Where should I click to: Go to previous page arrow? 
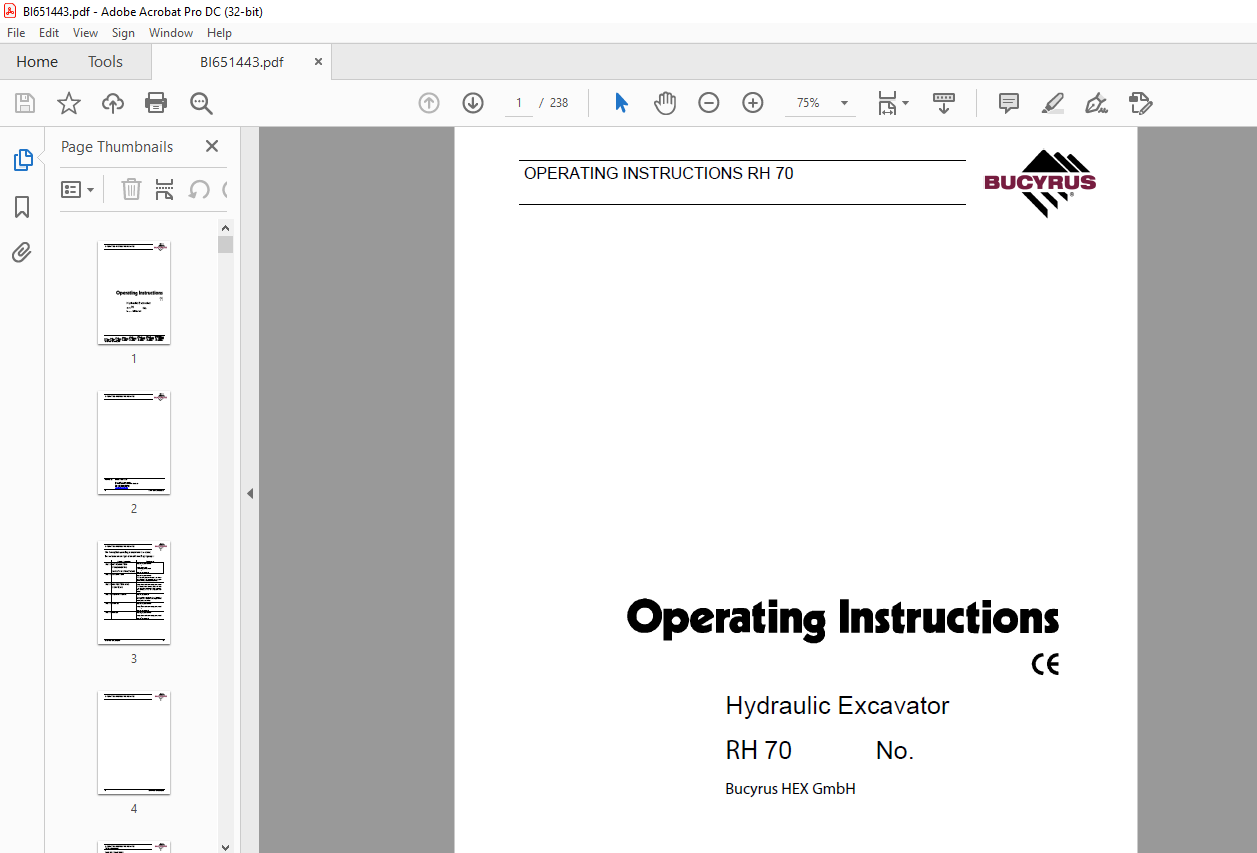coord(429,103)
